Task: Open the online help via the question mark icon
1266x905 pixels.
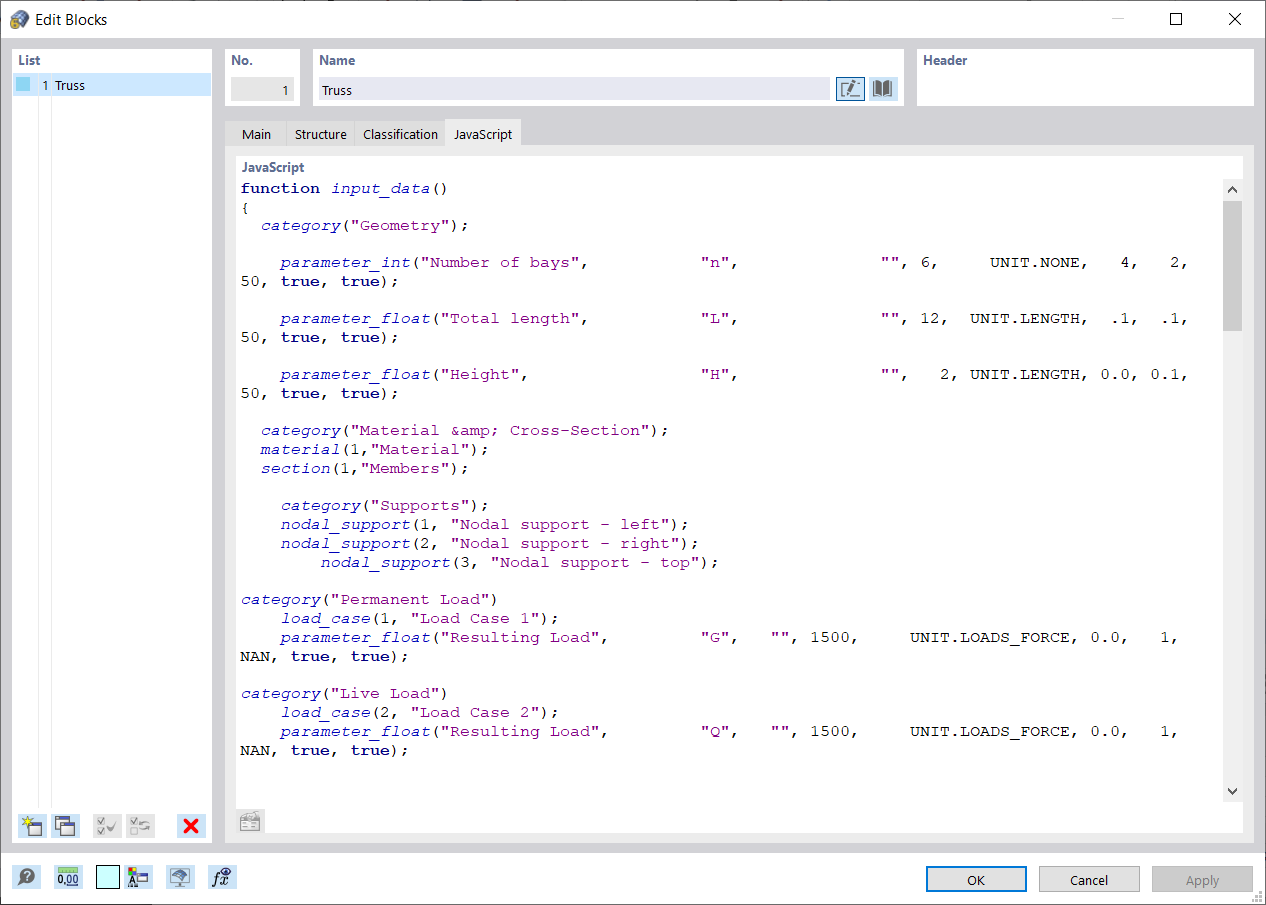Action: click(x=26, y=877)
